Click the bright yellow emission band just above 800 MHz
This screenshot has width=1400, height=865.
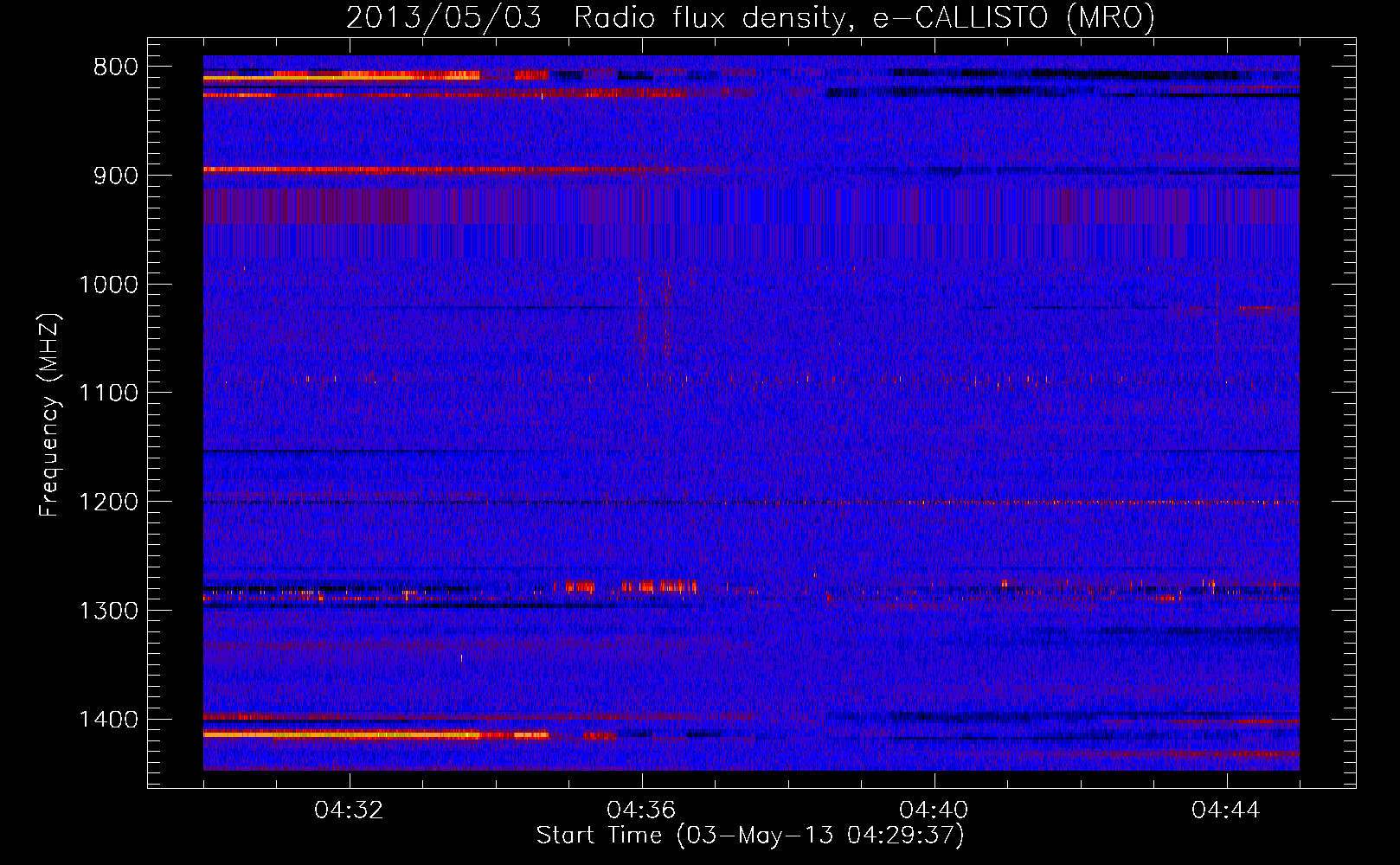pyautogui.click(x=342, y=78)
